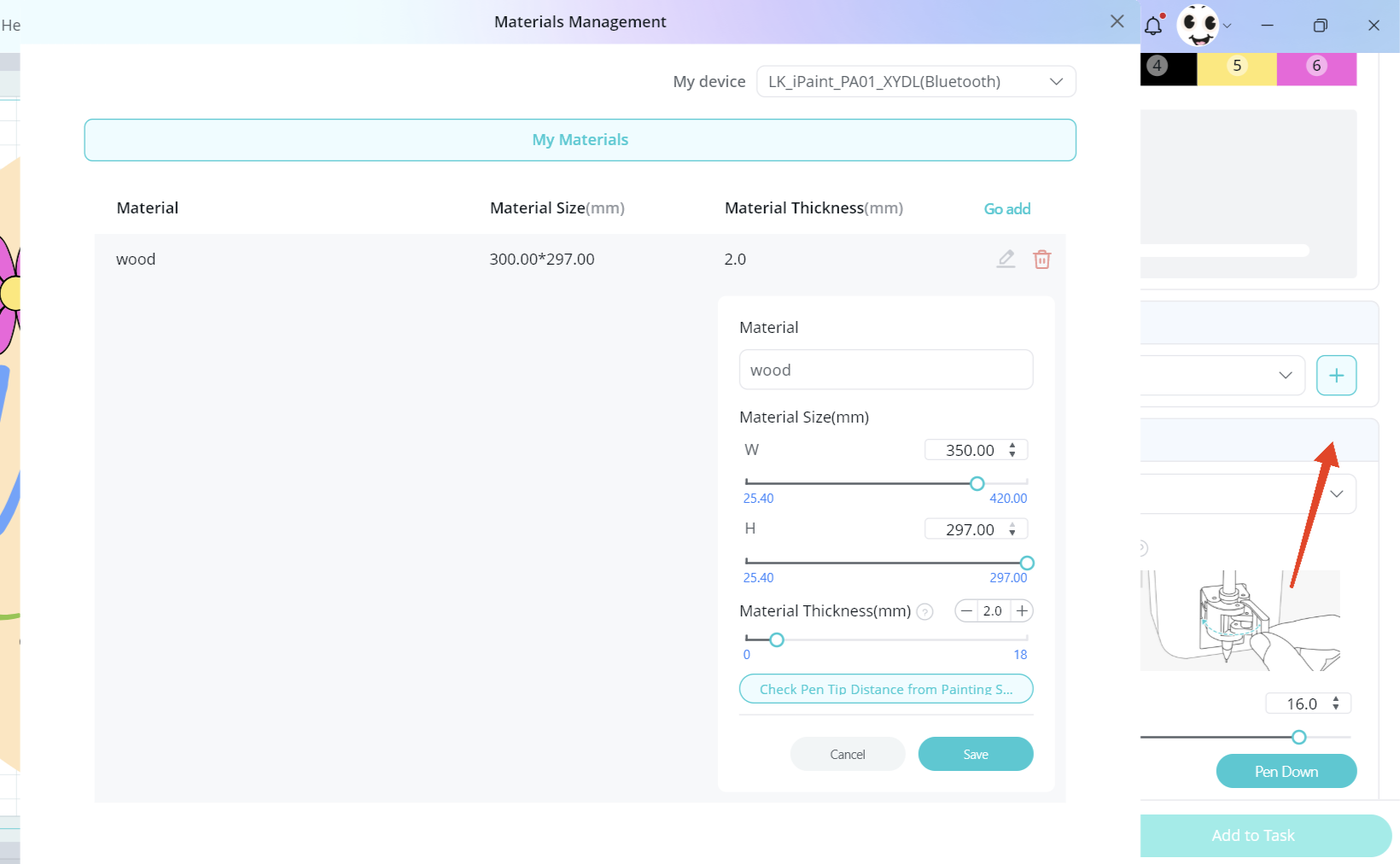The width and height of the screenshot is (1400, 864).
Task: Click the thickness value field 2.0
Action: point(993,610)
